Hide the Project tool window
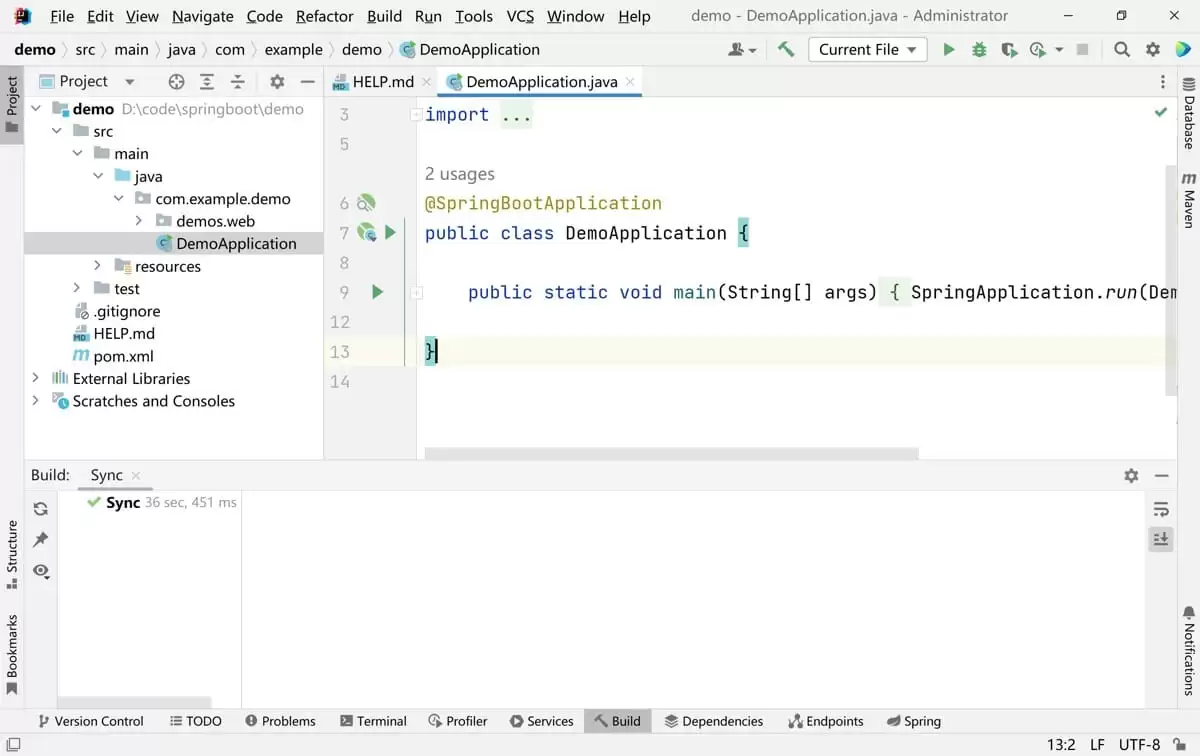Viewport: 1200px width, 756px height. pos(308,82)
